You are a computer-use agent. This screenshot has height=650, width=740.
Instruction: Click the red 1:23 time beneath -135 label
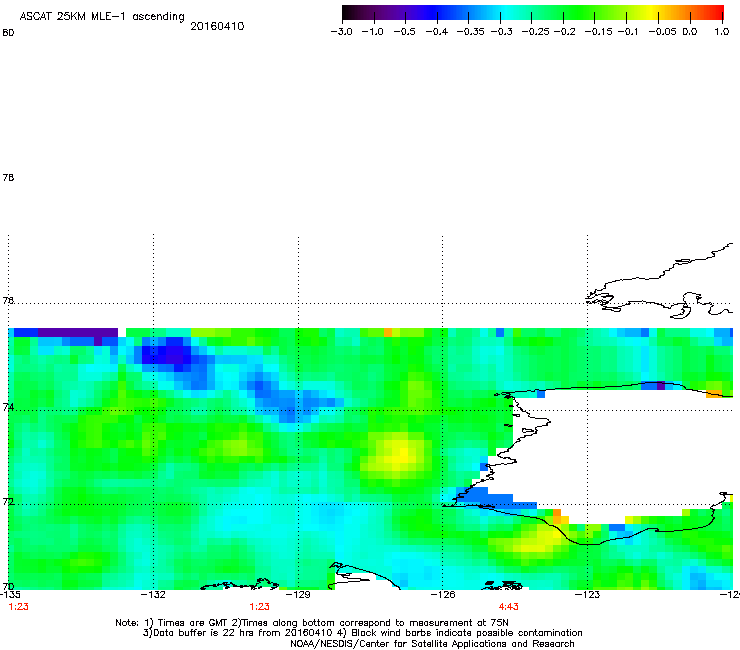(x=18, y=607)
